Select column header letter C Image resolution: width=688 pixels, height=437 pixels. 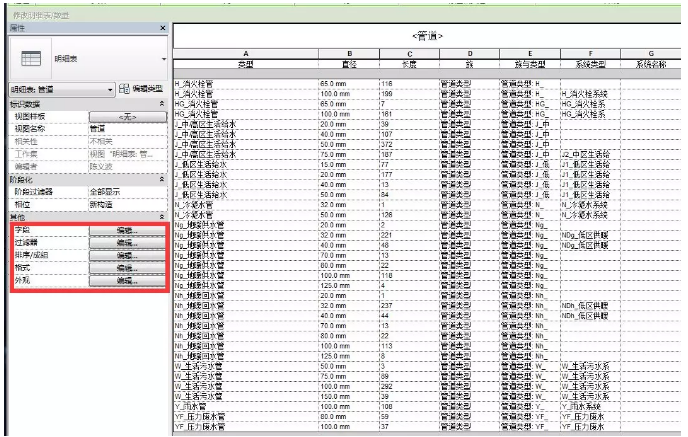pos(410,54)
